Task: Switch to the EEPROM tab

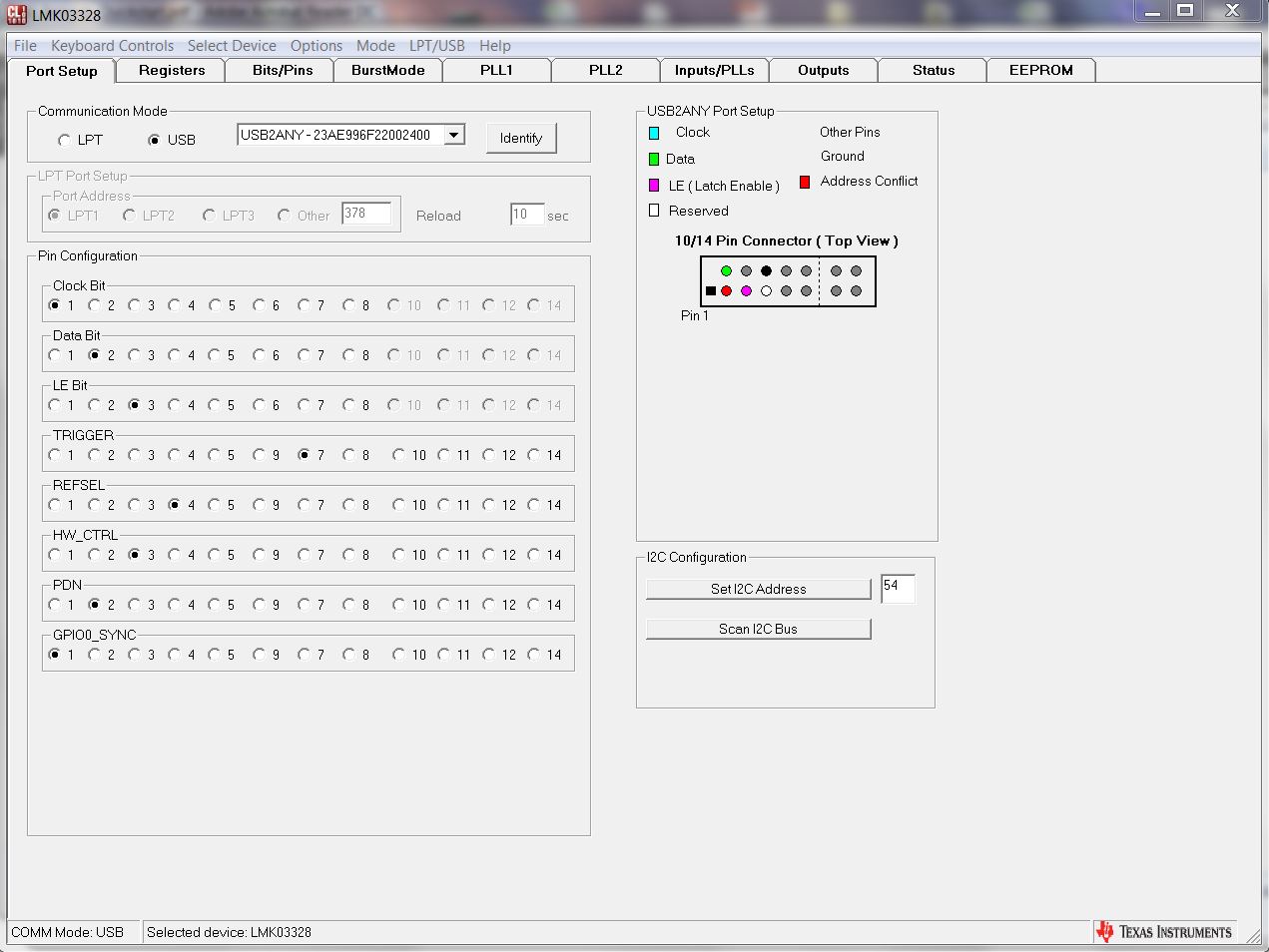Action: [1041, 70]
